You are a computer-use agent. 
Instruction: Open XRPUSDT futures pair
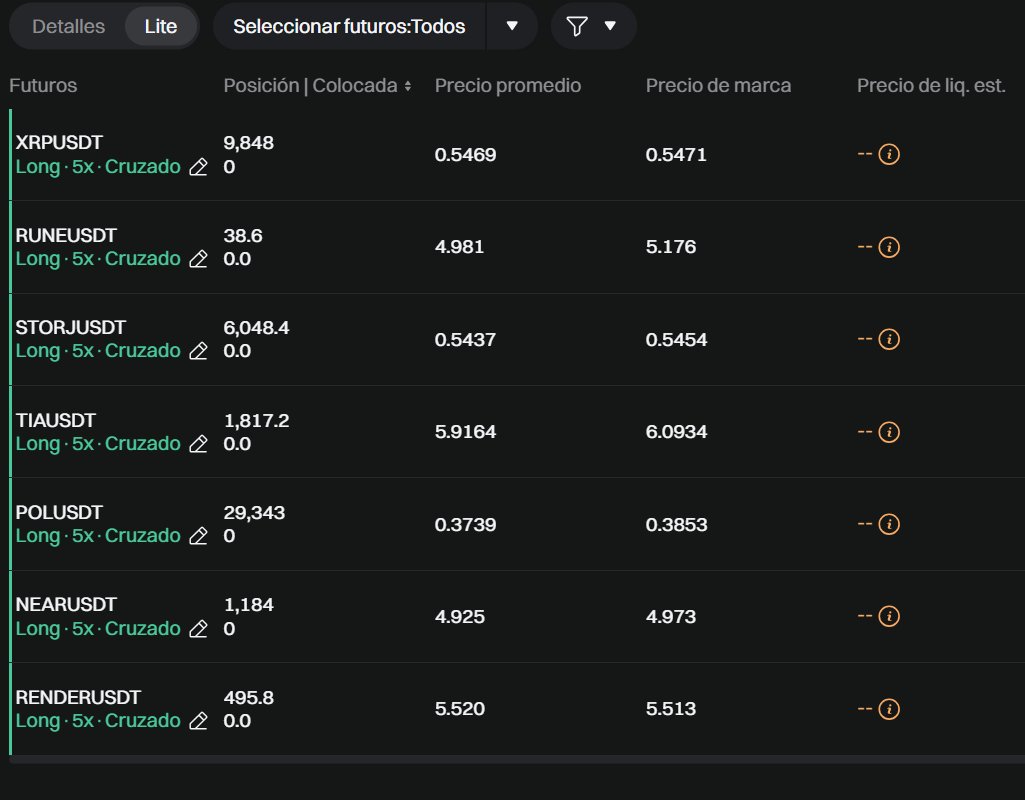tap(59, 142)
